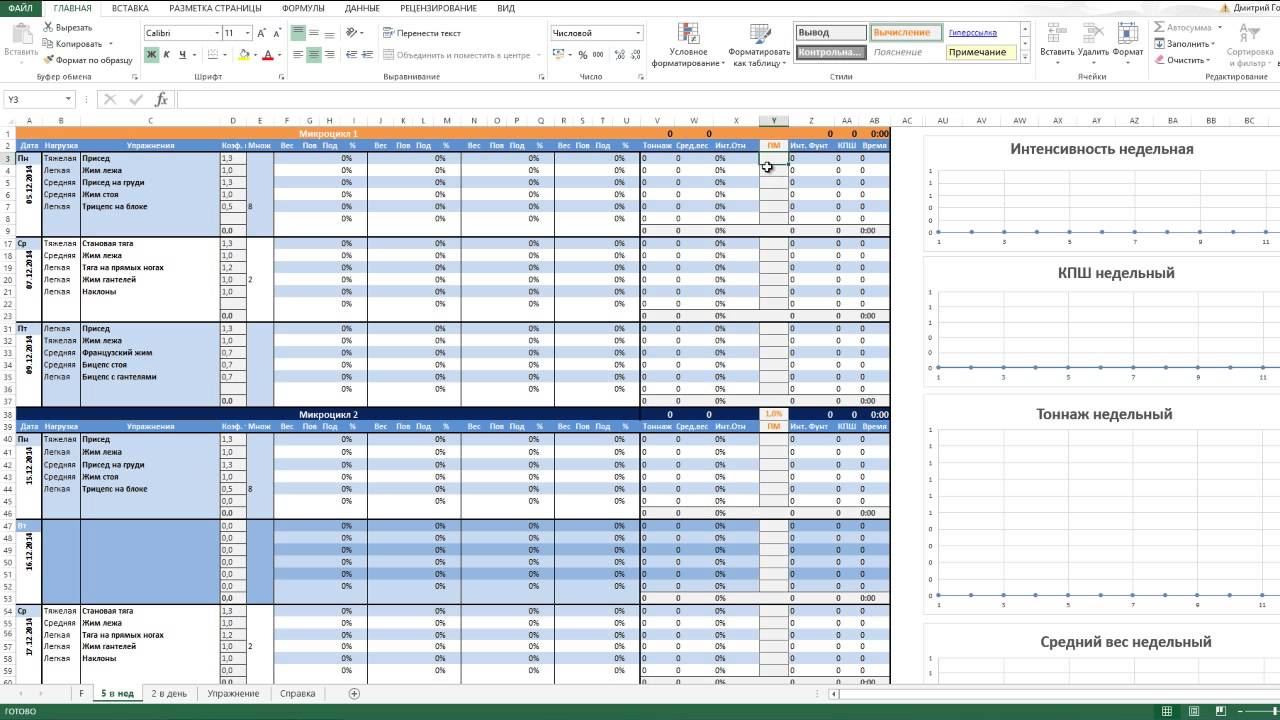Toggle underline Ч formatting
The height and width of the screenshot is (720, 1280).
pos(181,55)
